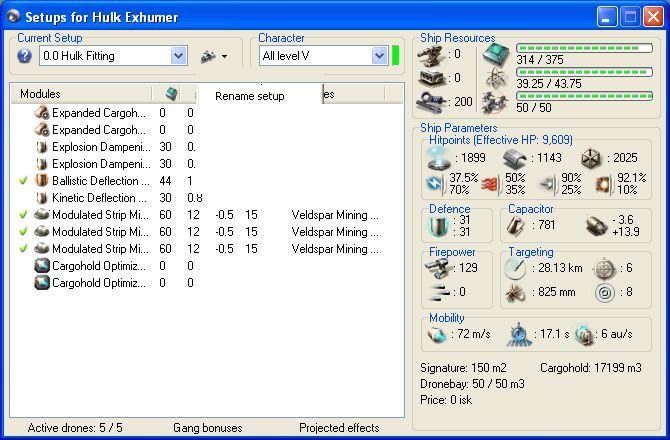The image size is (670, 440).
Task: Click the Cargohold: 17199 m3 text
Action: point(591,368)
